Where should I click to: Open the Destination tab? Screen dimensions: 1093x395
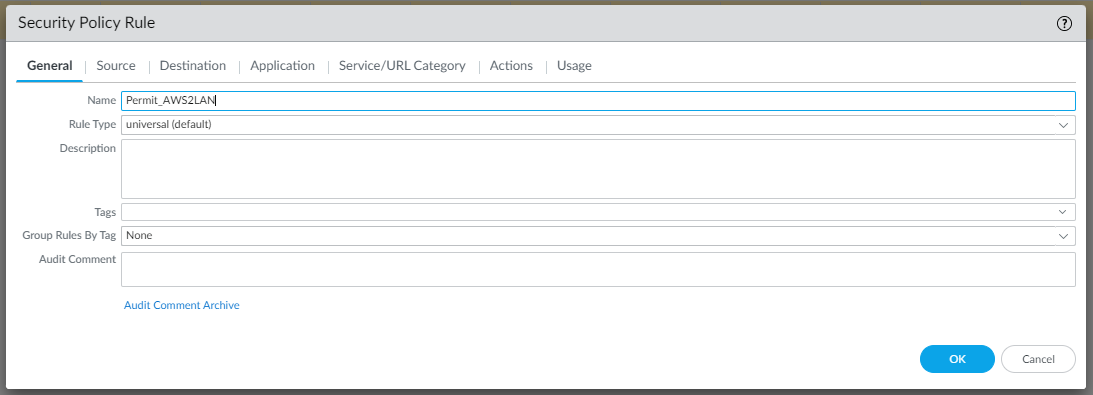point(192,65)
